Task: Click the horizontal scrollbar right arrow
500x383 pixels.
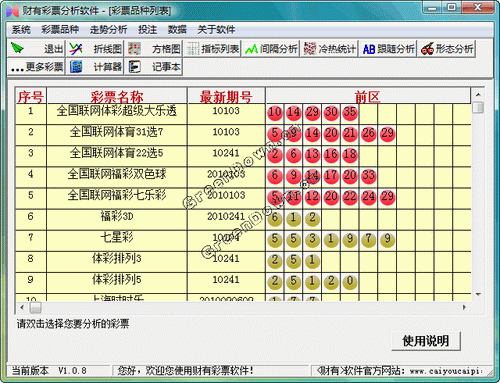Action: [464, 307]
